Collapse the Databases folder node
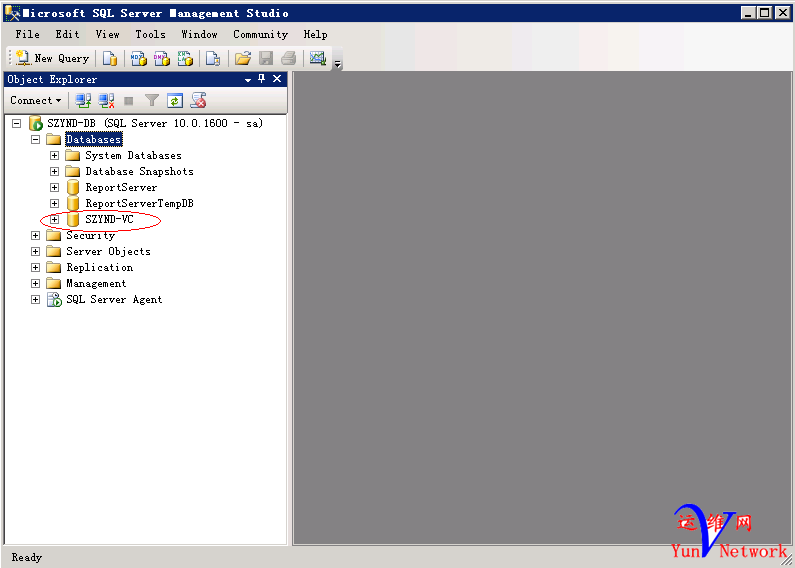This screenshot has height=568, width=795. click(35, 139)
